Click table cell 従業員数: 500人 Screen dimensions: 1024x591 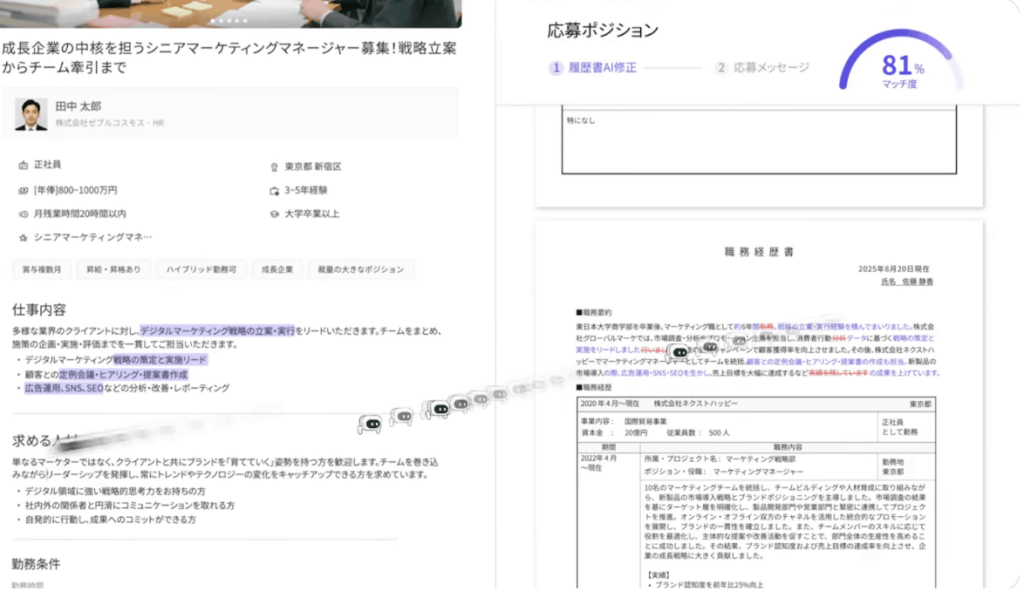[698, 433]
